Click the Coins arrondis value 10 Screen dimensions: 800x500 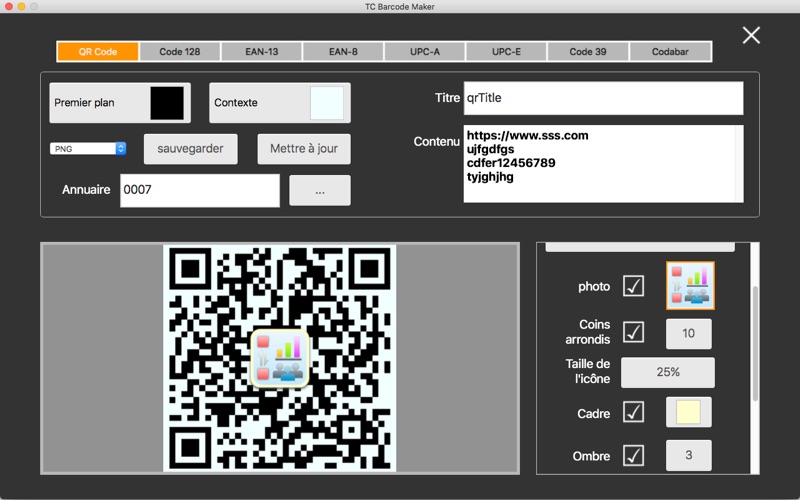point(688,334)
